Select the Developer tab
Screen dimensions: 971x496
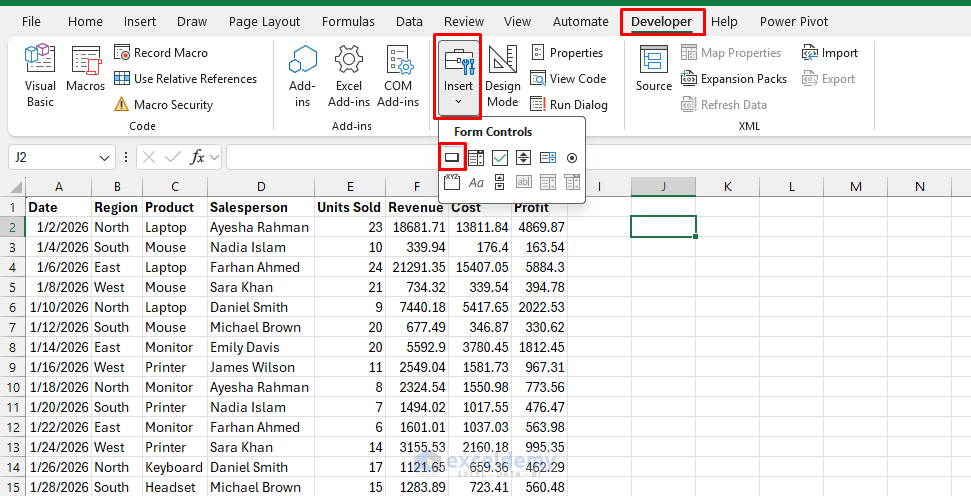coord(661,22)
